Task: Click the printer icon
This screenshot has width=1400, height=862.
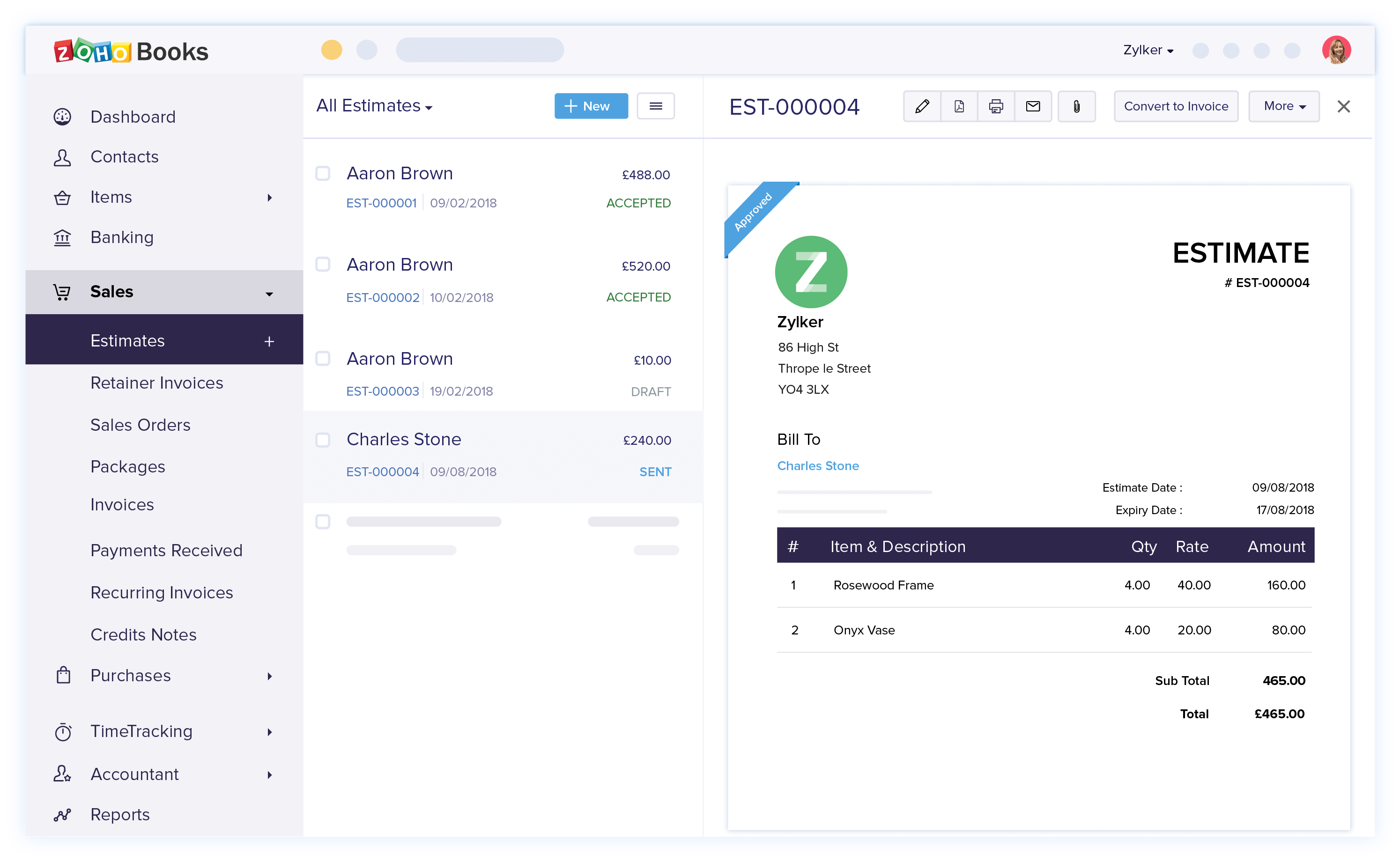Action: click(x=996, y=106)
